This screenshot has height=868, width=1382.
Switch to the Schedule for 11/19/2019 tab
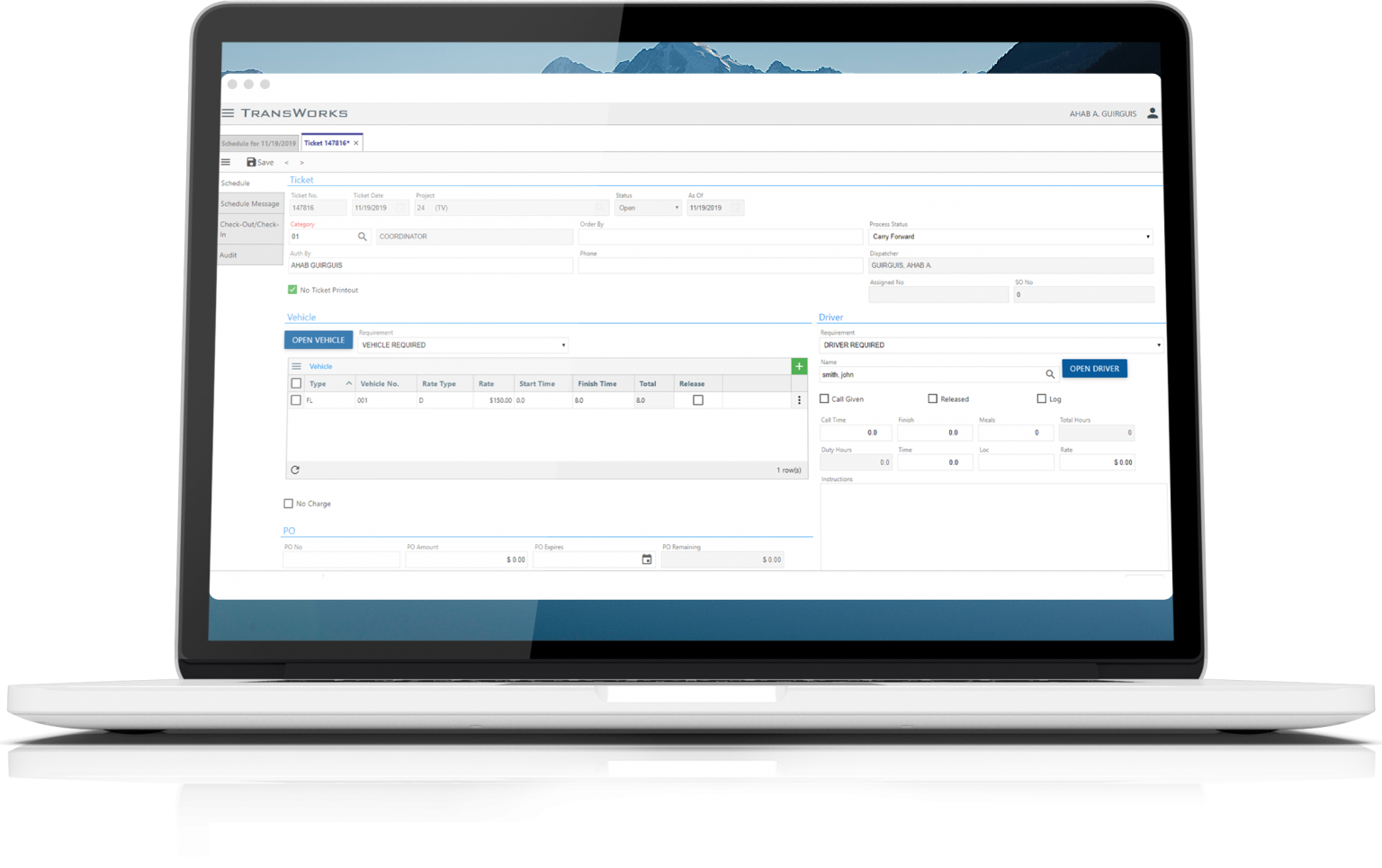pos(259,142)
